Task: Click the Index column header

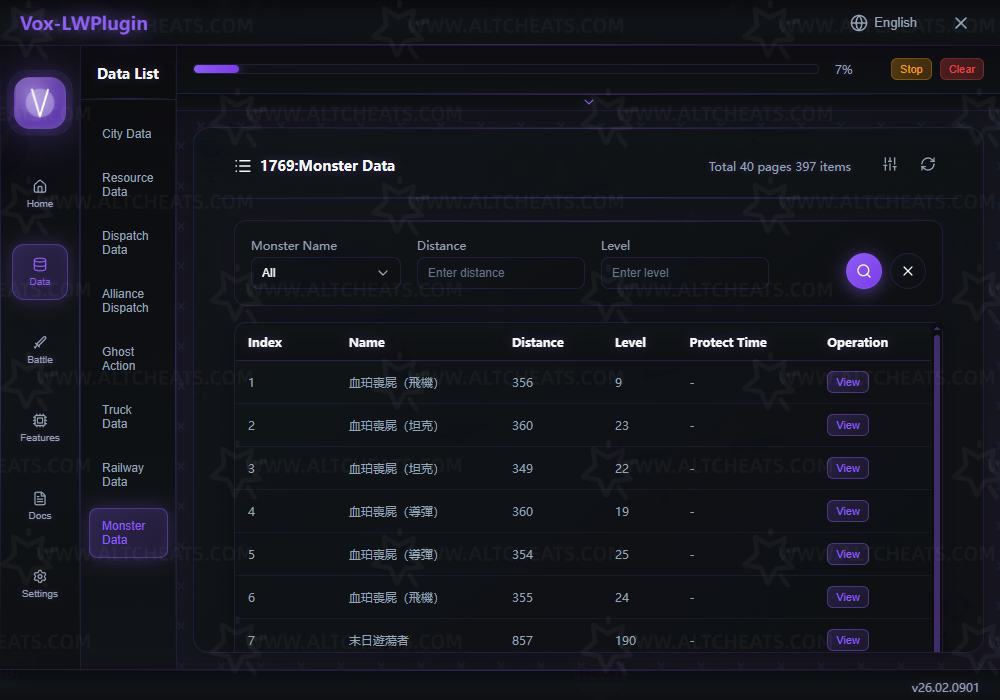Action: pyautogui.click(x=265, y=342)
